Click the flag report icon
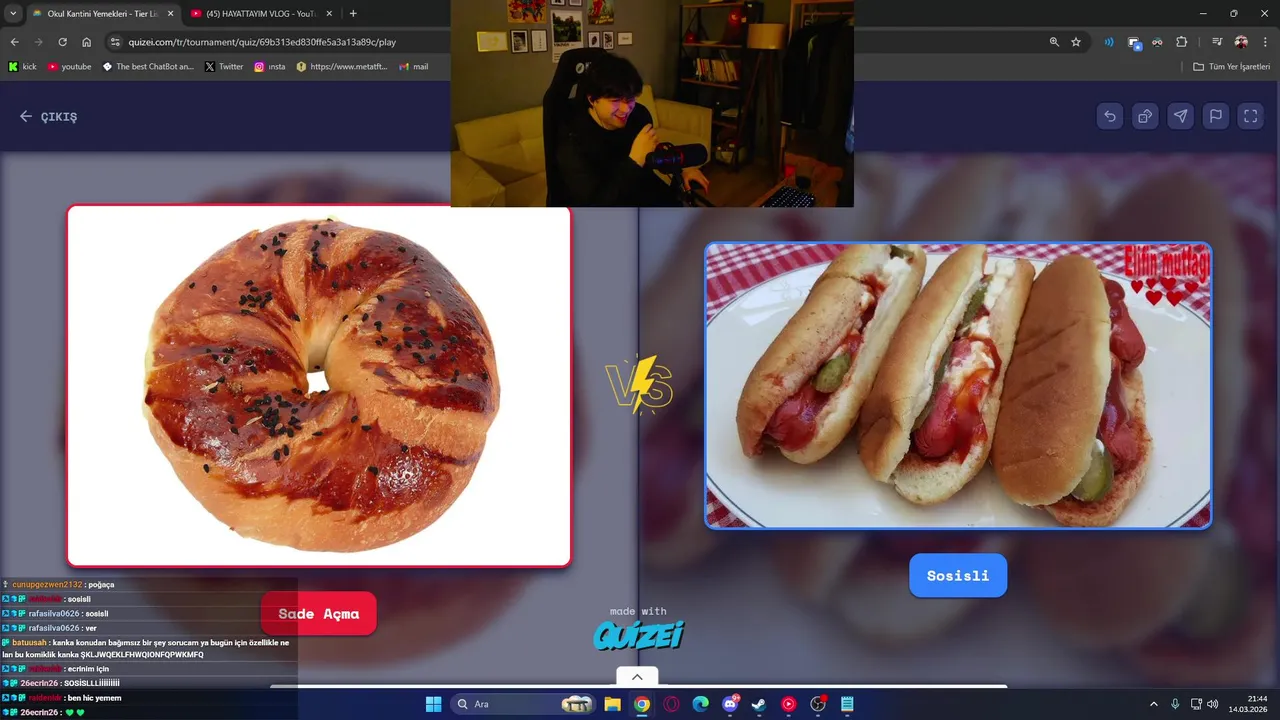Screen dimensions: 1280x720 click(x=1215, y=116)
